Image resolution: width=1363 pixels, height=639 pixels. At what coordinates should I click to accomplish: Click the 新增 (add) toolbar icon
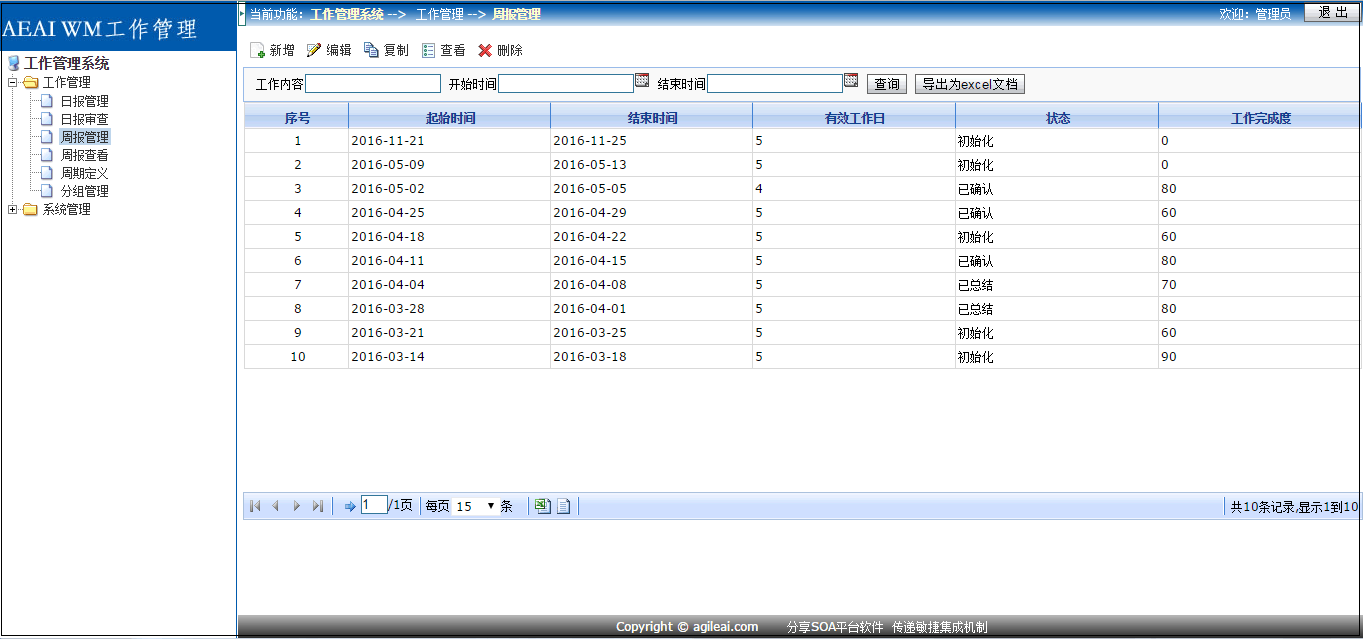coord(257,51)
